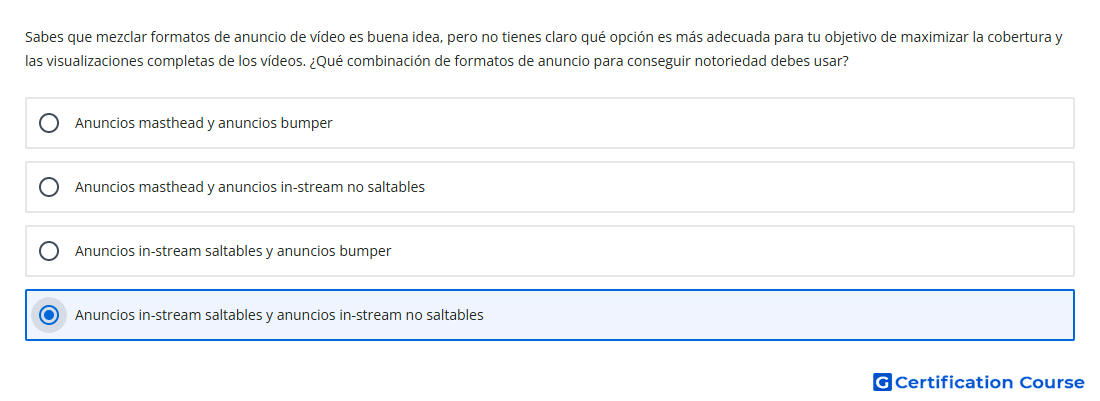
Task: Click label 'Anuncios masthead y anuncios in-stream no saltables'
Action: [x=249, y=187]
